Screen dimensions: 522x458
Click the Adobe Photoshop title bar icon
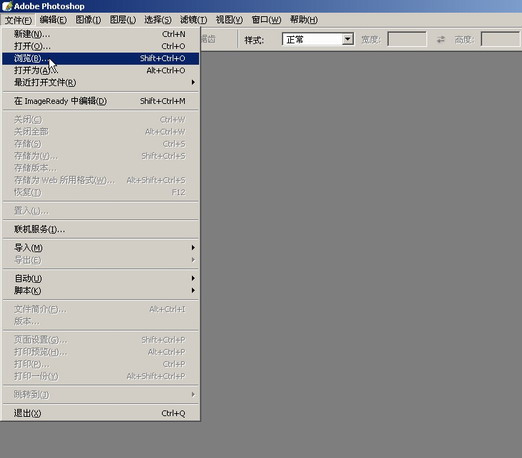coord(7,6)
